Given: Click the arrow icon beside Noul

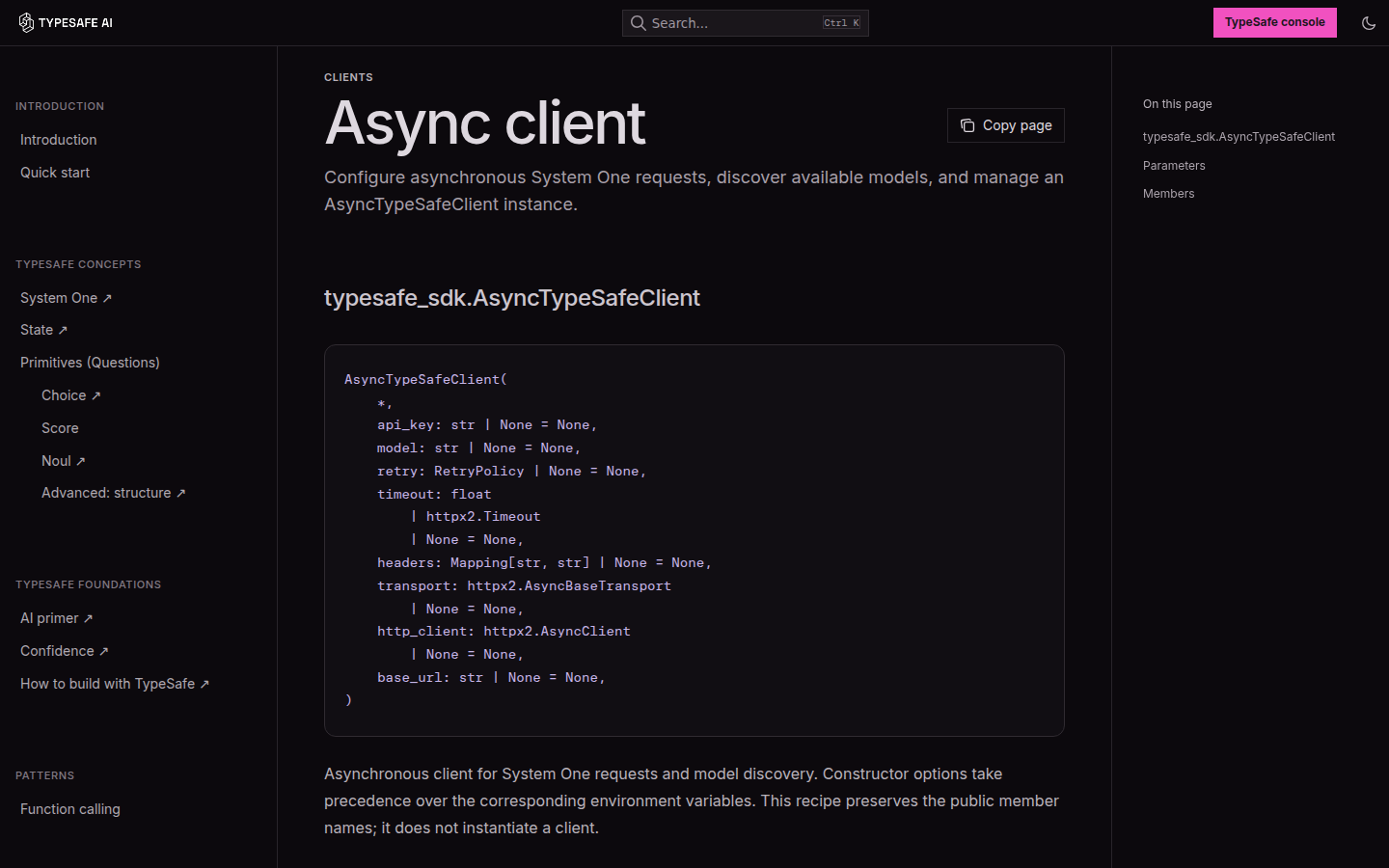Looking at the screenshot, I should click(80, 462).
